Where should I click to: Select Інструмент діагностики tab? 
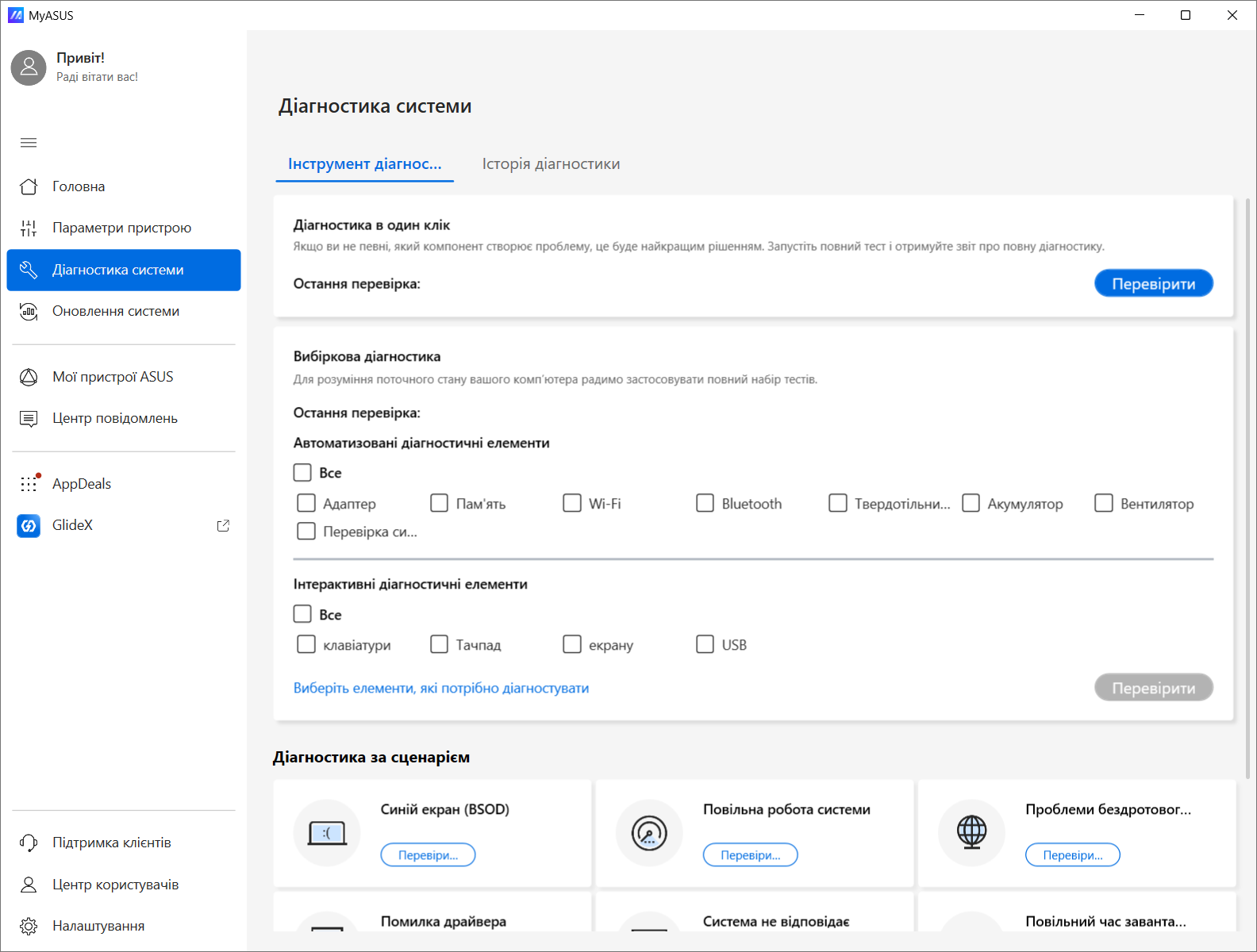pyautogui.click(x=364, y=164)
